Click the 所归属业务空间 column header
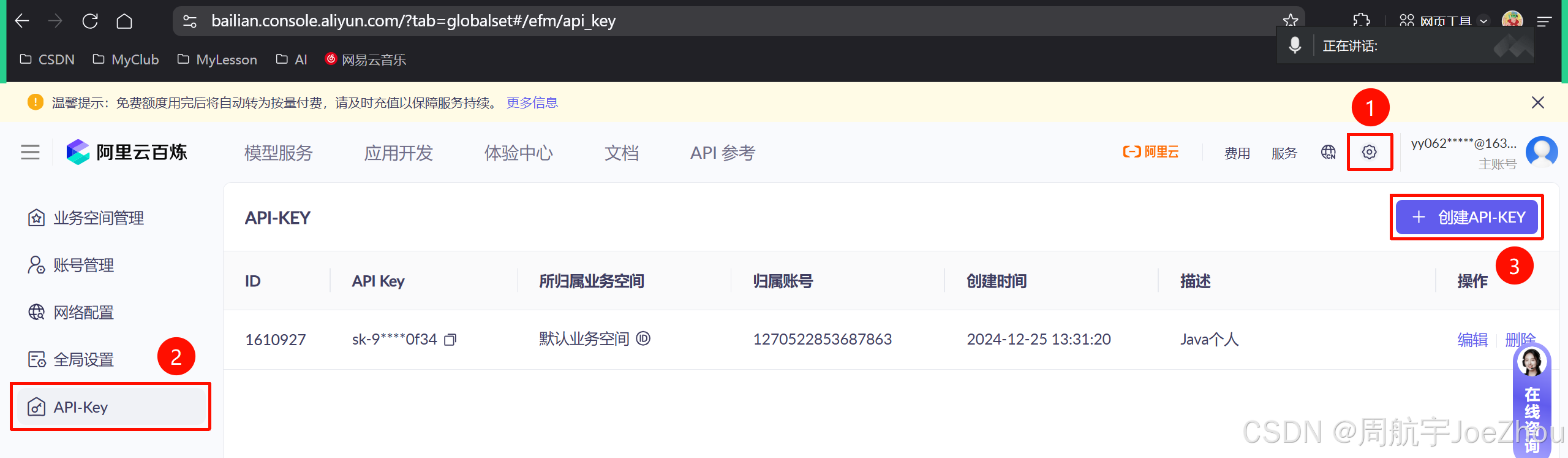Screen dimensions: 1568x458 click(592, 281)
